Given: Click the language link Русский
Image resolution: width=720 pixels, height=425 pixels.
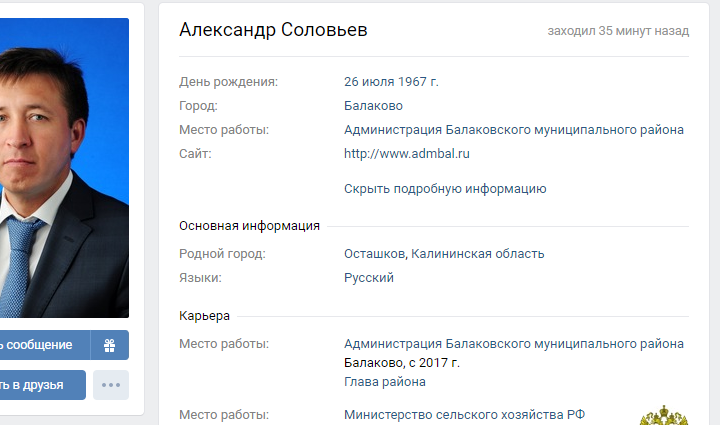Looking at the screenshot, I should tap(369, 278).
